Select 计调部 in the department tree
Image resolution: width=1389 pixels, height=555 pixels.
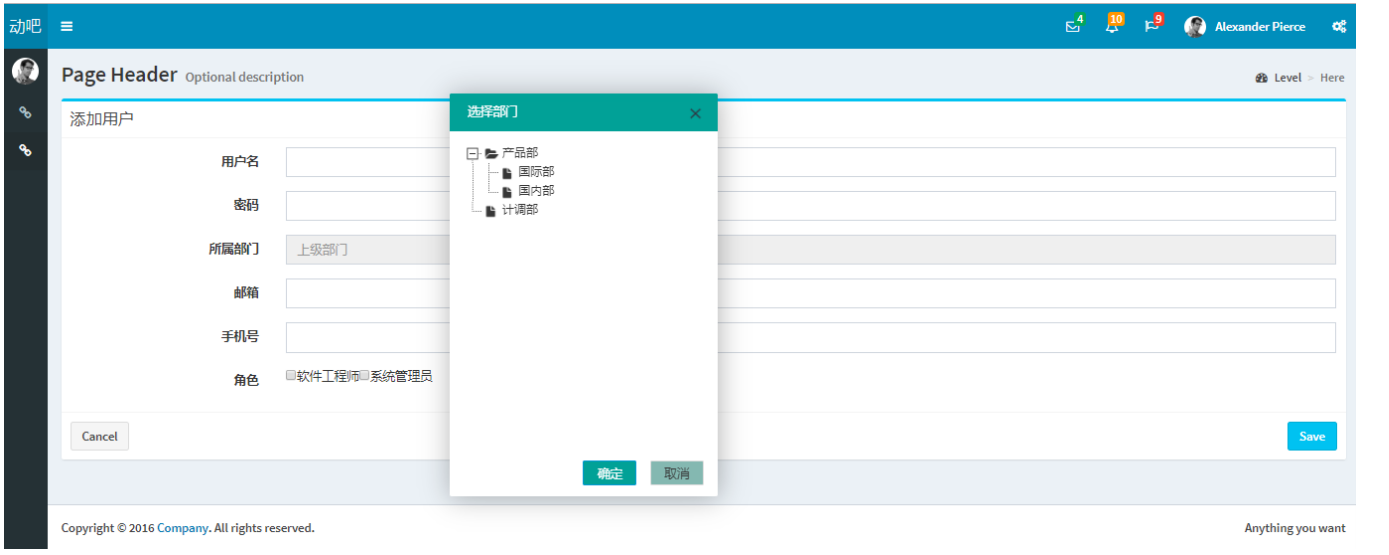[520, 210]
